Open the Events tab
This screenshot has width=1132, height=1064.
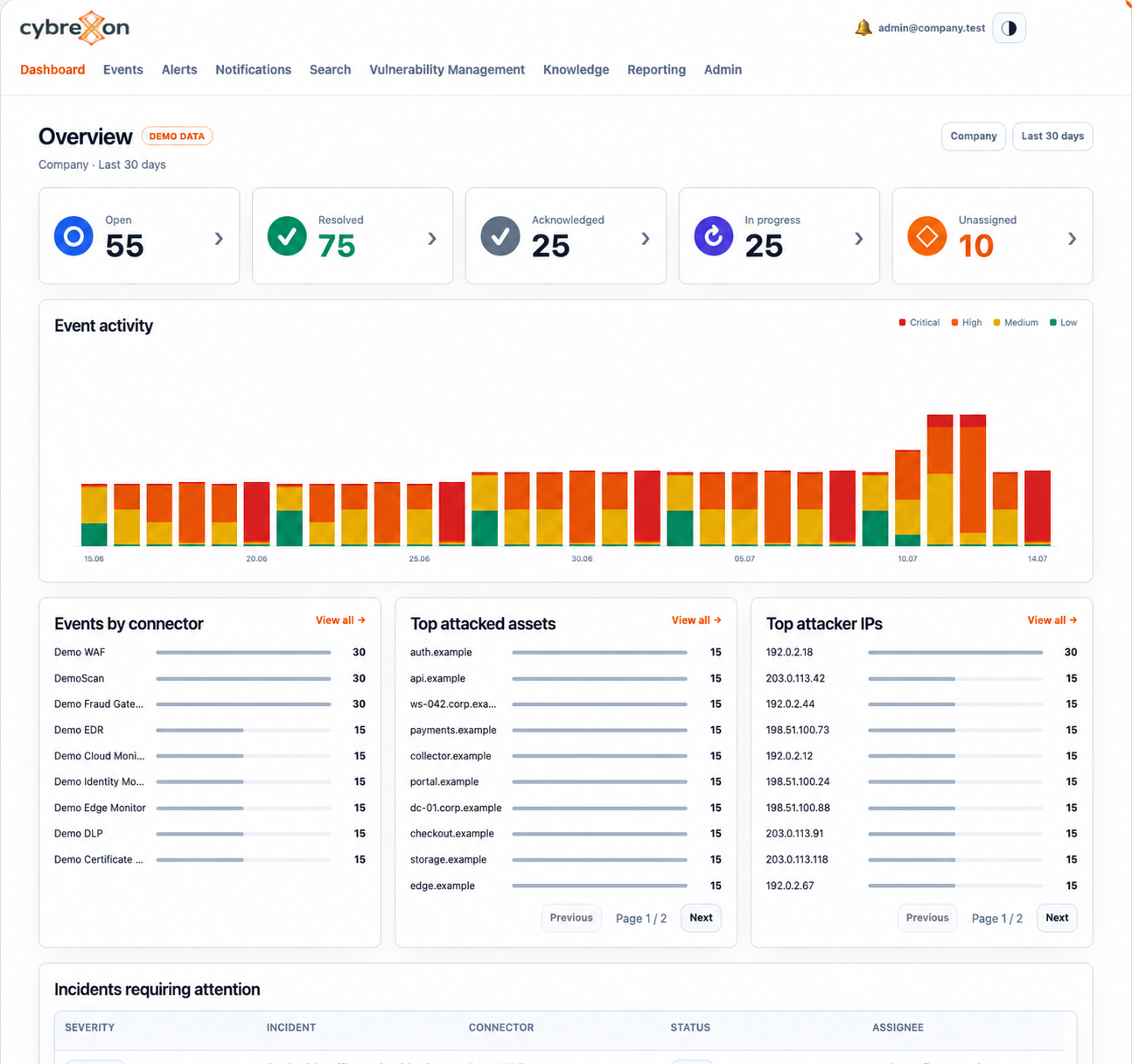click(x=123, y=70)
